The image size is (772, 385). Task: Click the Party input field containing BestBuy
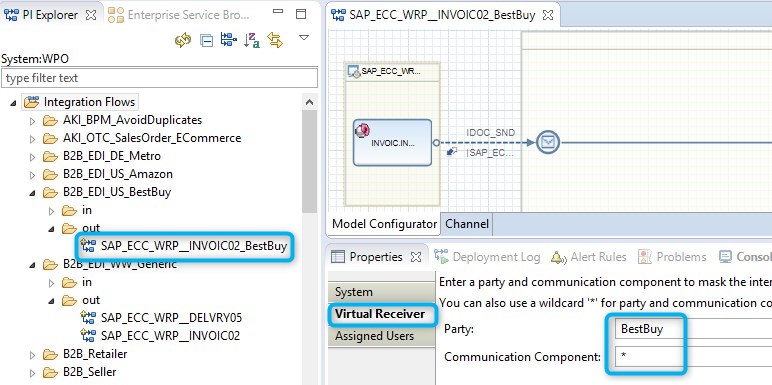click(x=693, y=329)
